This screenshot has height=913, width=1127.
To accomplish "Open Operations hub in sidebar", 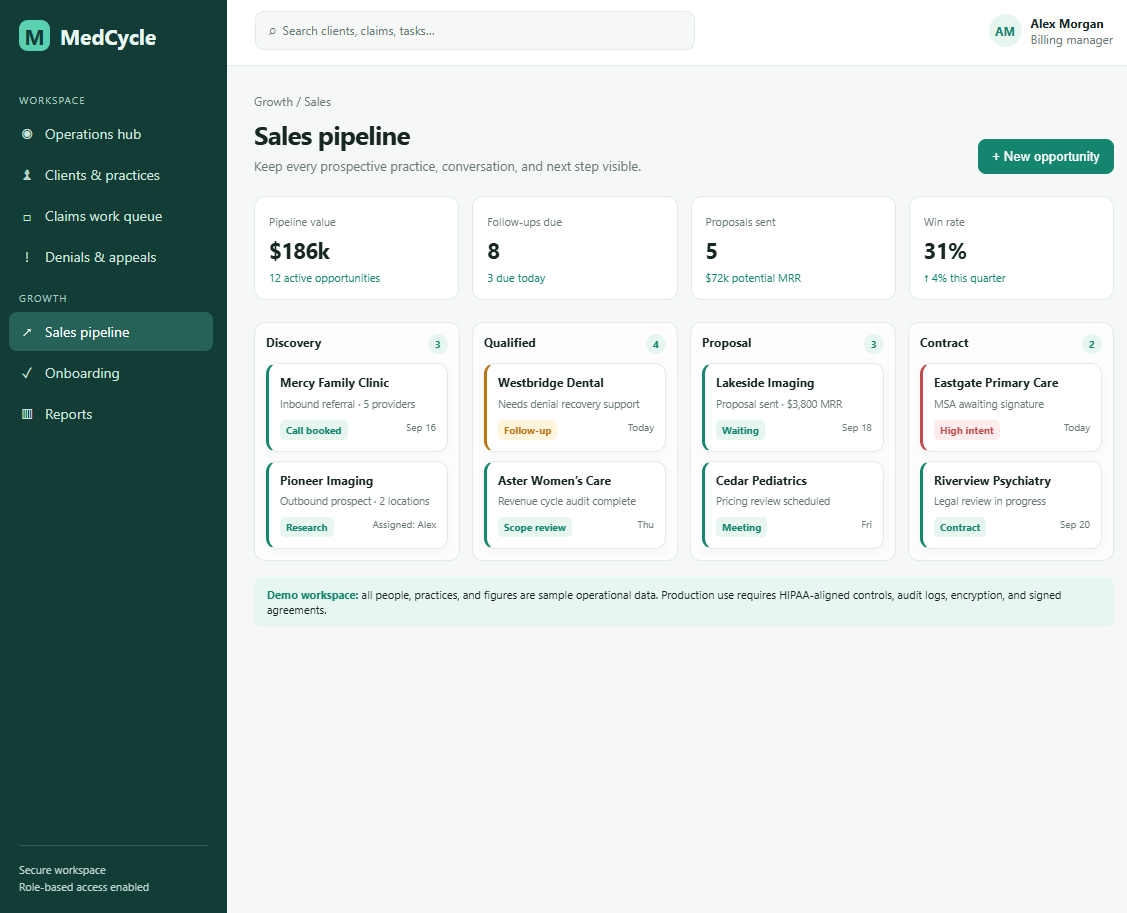I will 111,134.
